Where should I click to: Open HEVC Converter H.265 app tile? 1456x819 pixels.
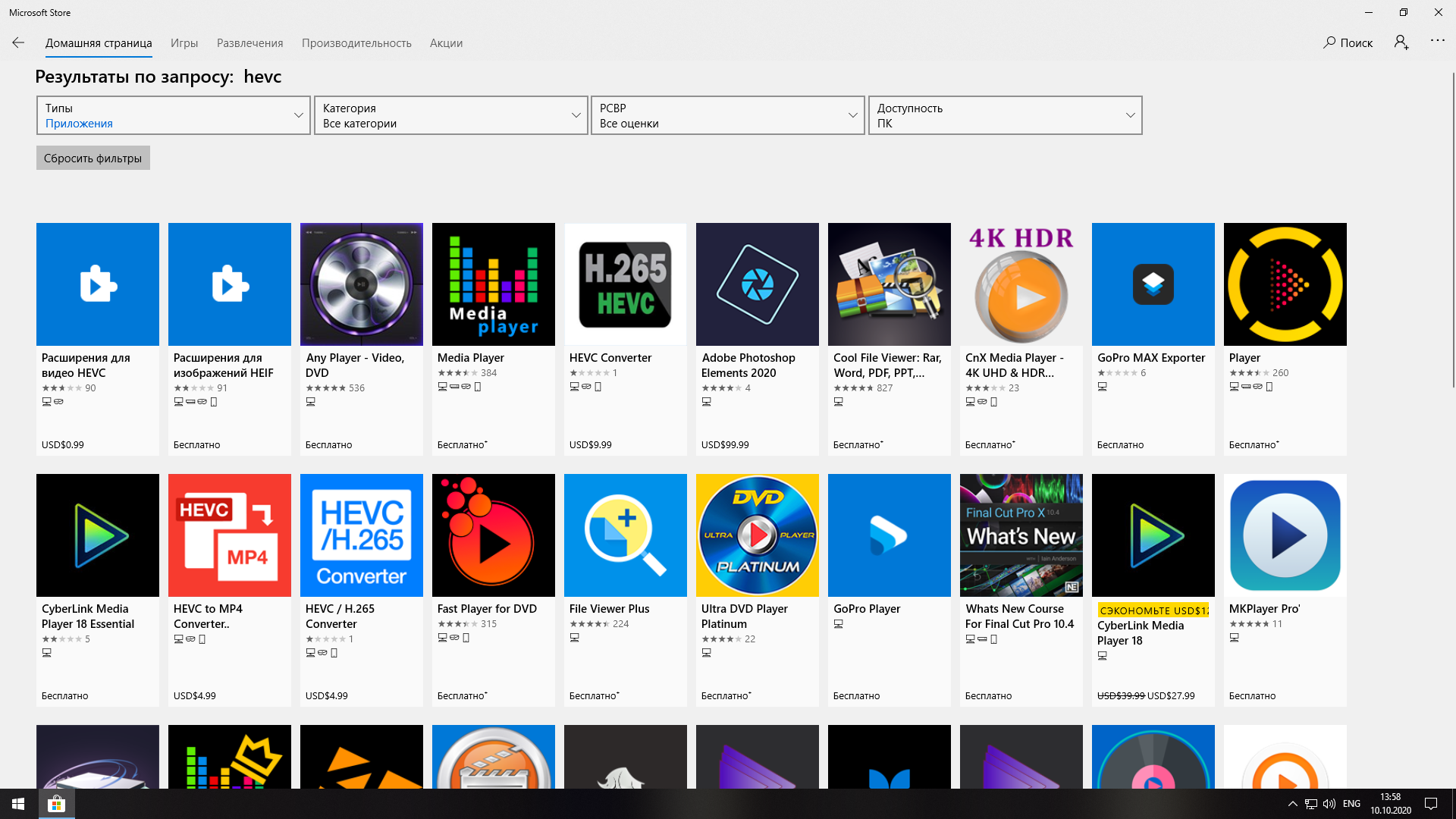[625, 284]
